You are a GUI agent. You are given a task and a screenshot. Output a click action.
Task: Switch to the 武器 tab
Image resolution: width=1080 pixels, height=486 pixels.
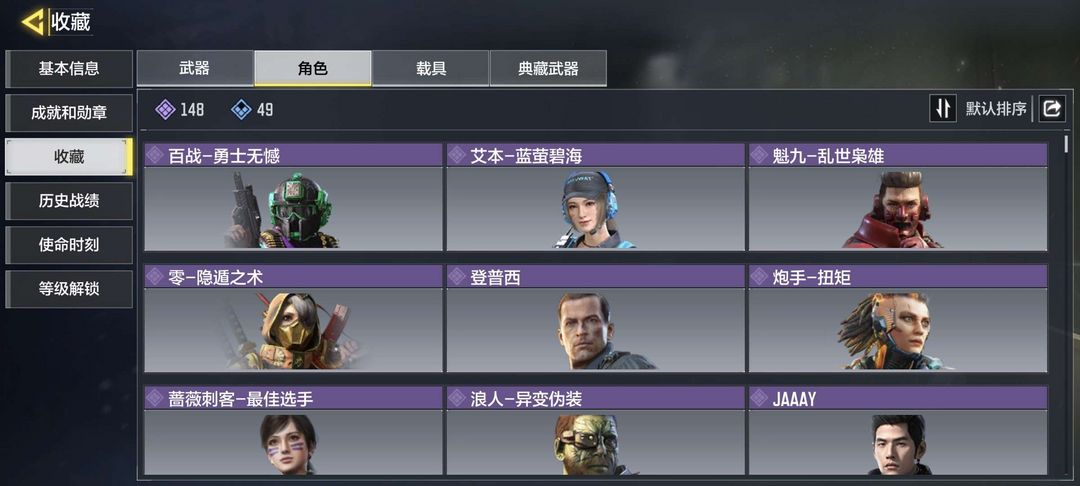[195, 68]
